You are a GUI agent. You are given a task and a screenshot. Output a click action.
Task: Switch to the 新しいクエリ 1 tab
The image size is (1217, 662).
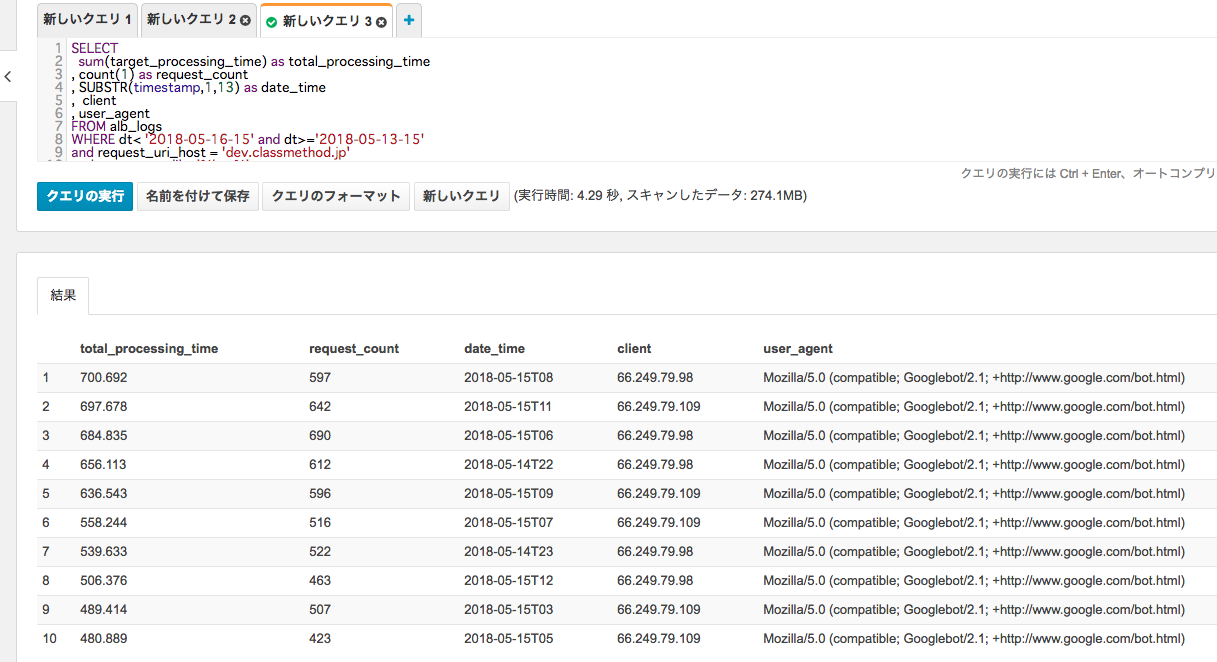[x=86, y=19]
